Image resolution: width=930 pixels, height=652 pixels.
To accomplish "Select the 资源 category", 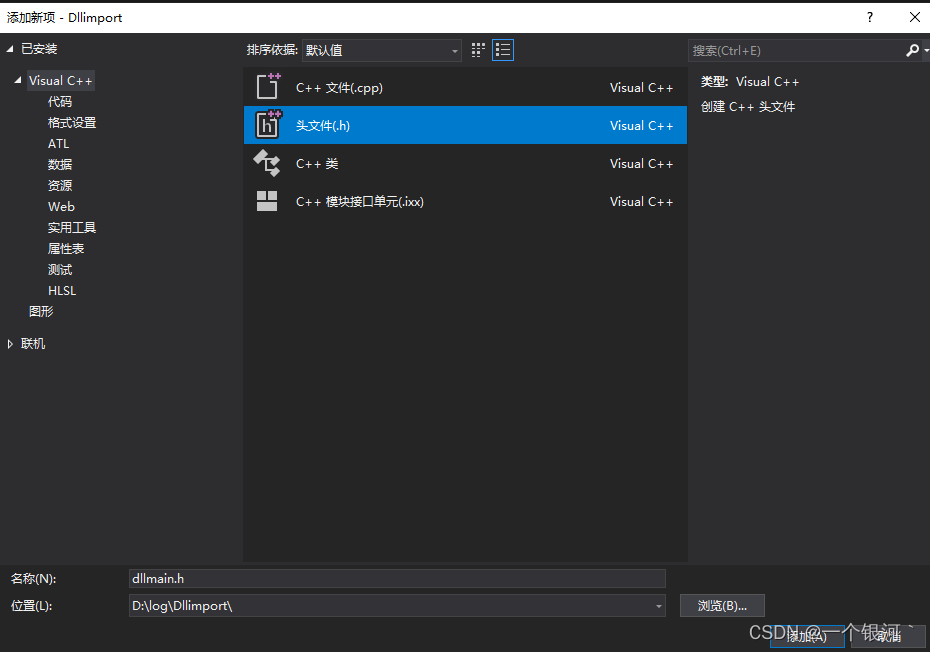I will (60, 186).
